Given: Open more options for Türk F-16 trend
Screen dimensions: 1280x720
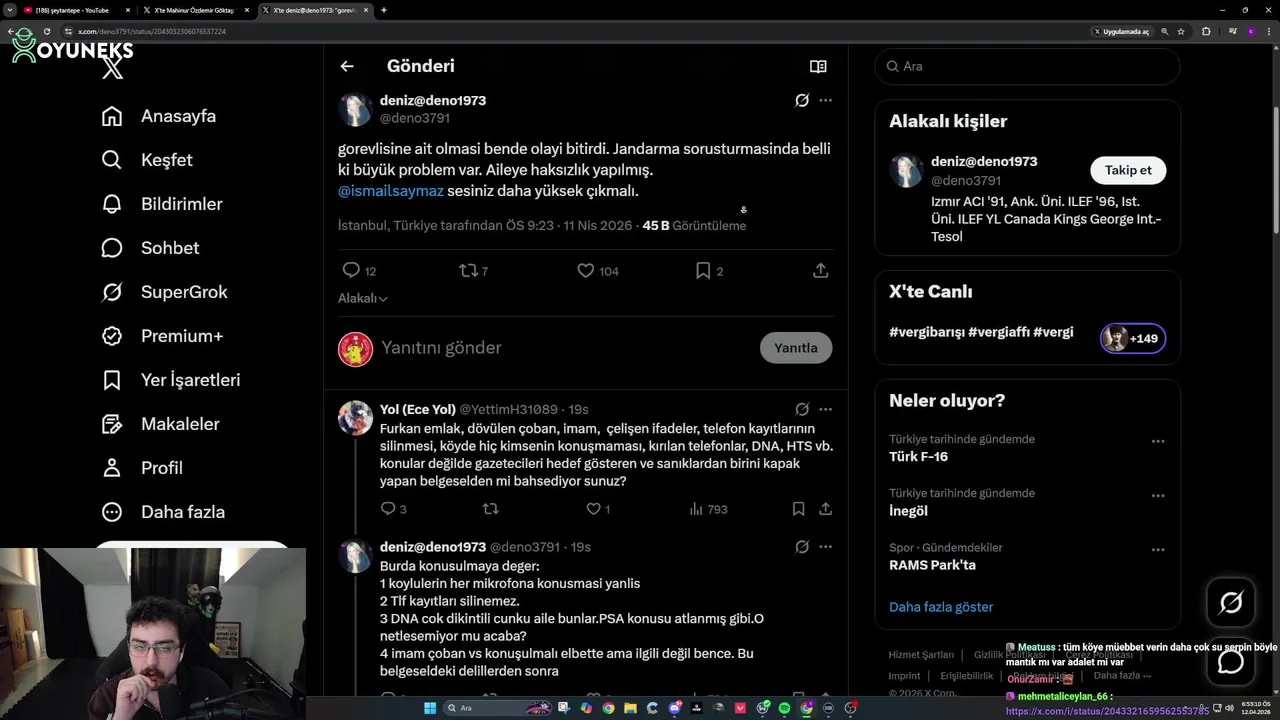Looking at the screenshot, I should (1158, 441).
